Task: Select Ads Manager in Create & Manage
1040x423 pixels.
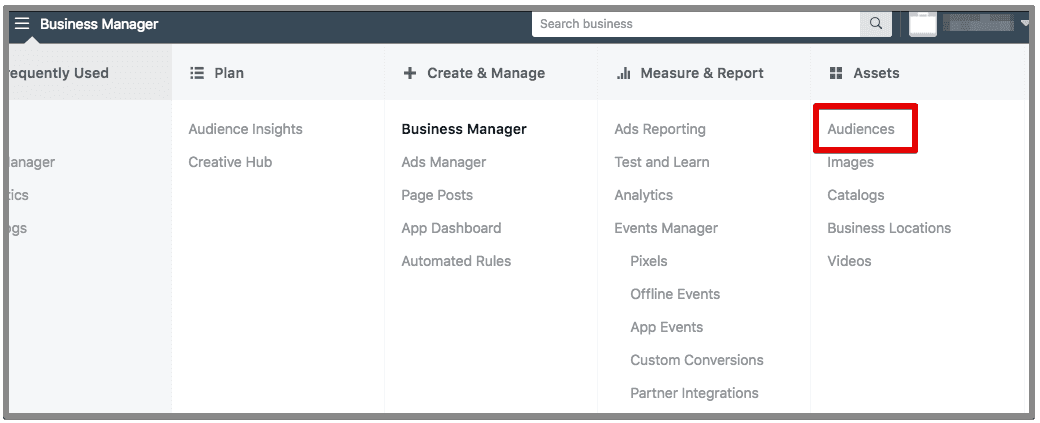Action: 443,162
